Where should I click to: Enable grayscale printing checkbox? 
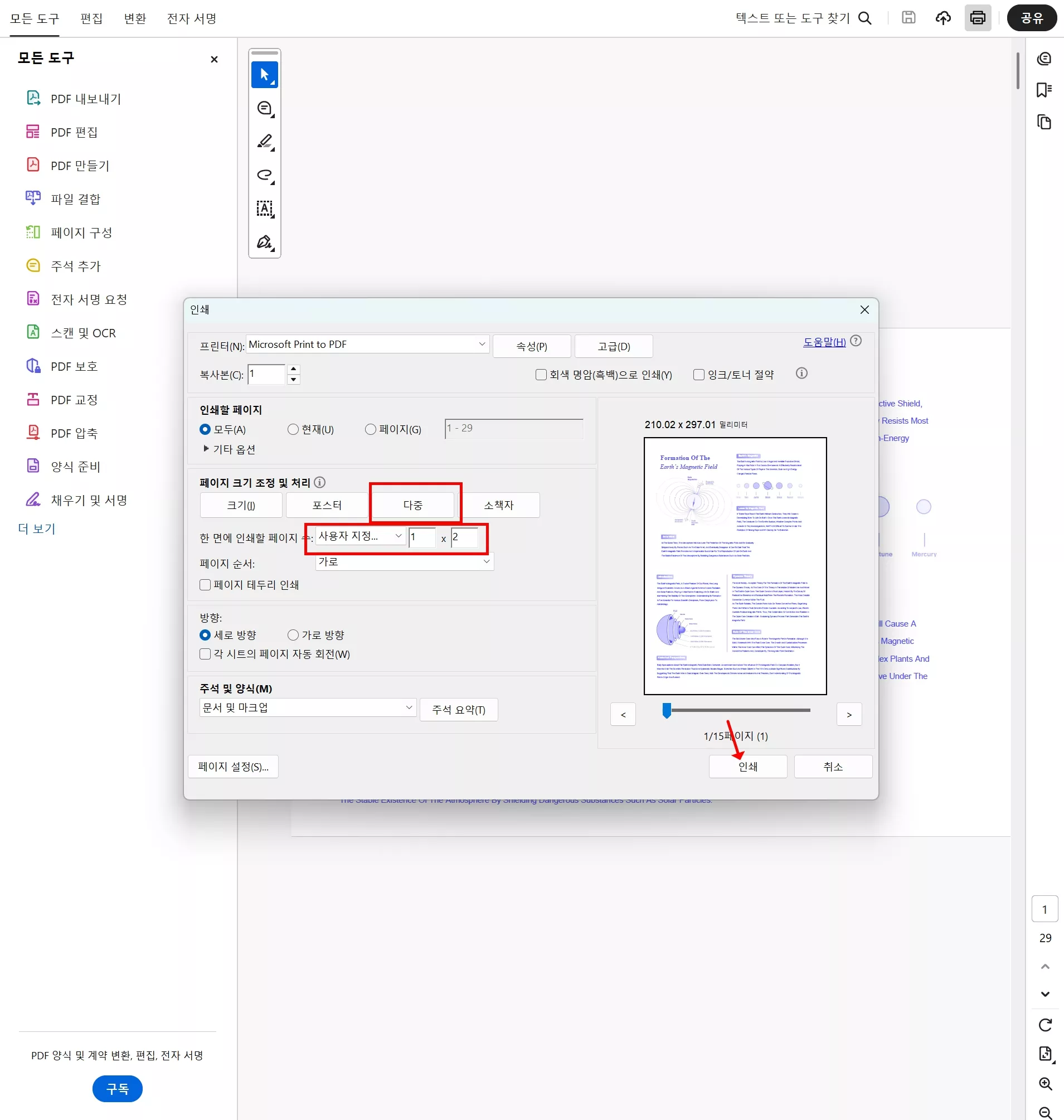pyautogui.click(x=541, y=375)
